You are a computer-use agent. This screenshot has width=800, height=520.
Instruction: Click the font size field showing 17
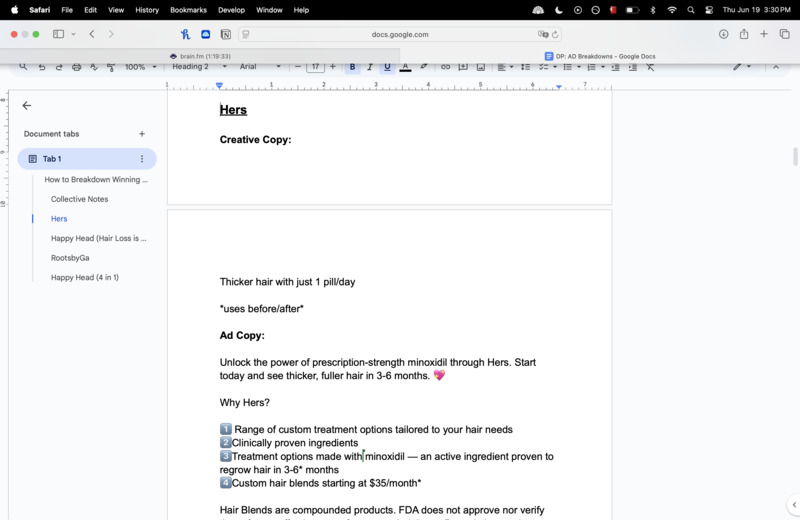coord(315,67)
